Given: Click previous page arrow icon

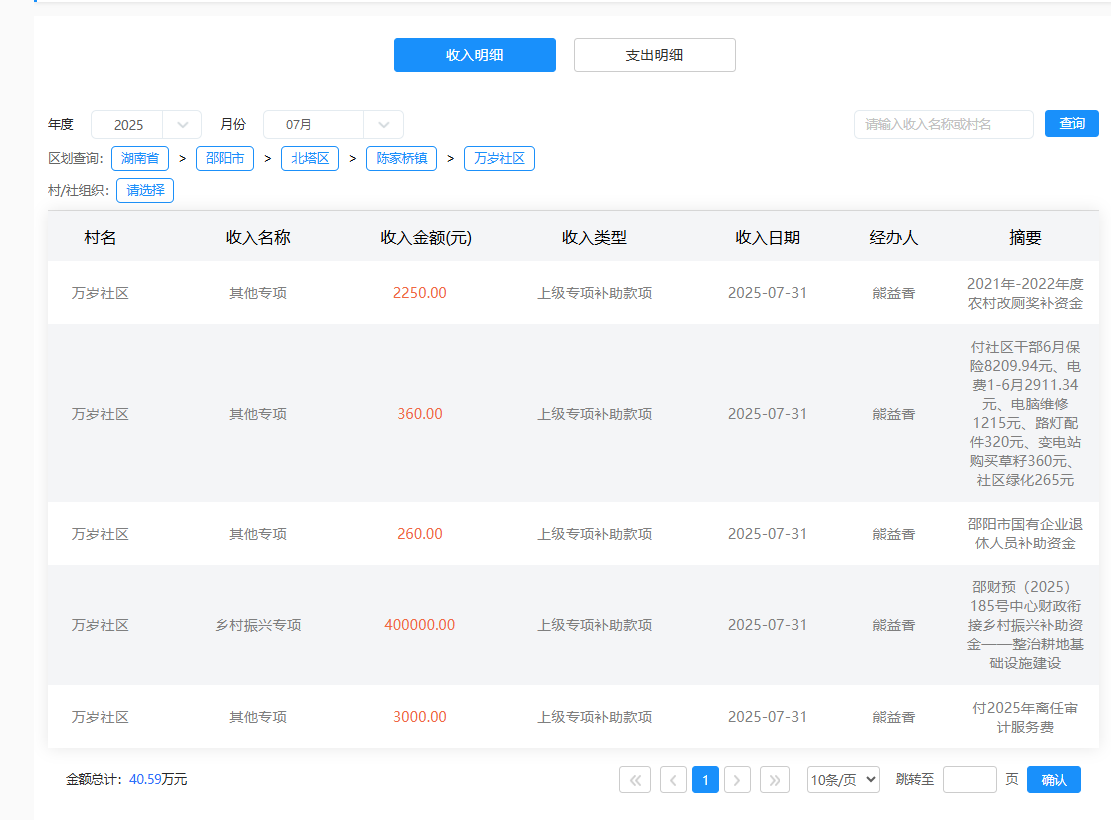Looking at the screenshot, I should pos(673,780).
